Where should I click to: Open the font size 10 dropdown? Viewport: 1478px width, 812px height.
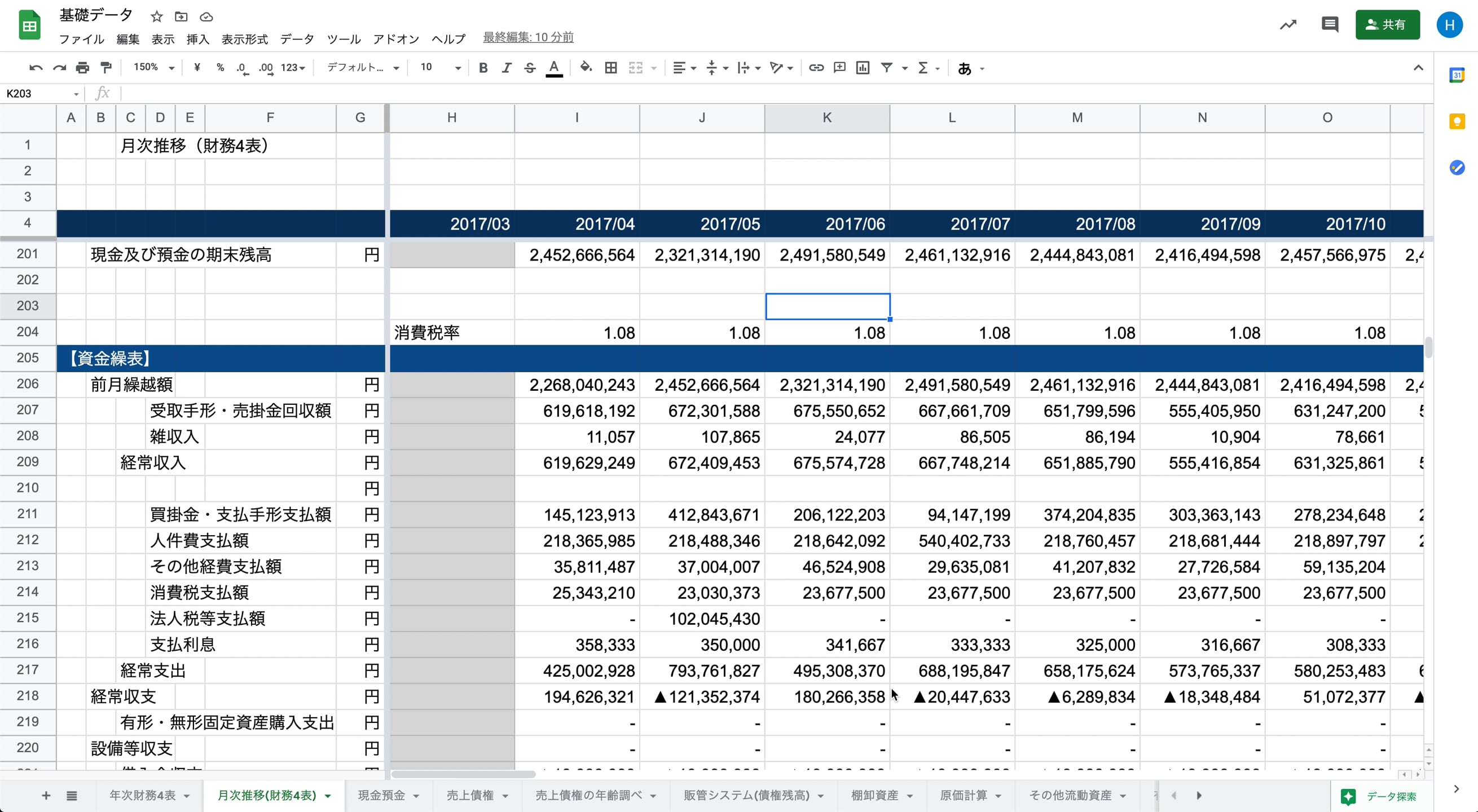439,68
